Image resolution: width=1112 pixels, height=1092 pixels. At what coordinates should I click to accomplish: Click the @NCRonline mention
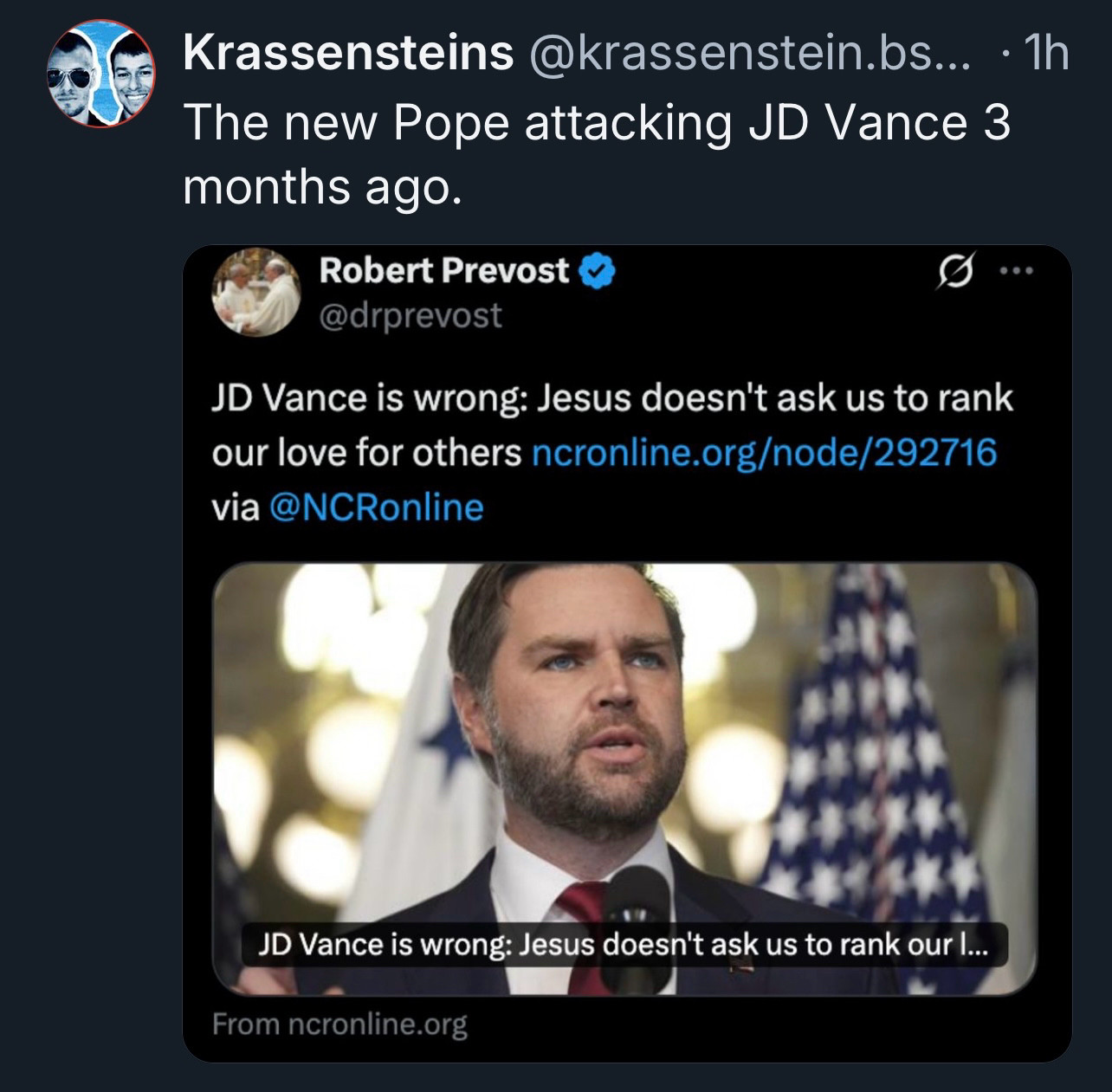[377, 507]
